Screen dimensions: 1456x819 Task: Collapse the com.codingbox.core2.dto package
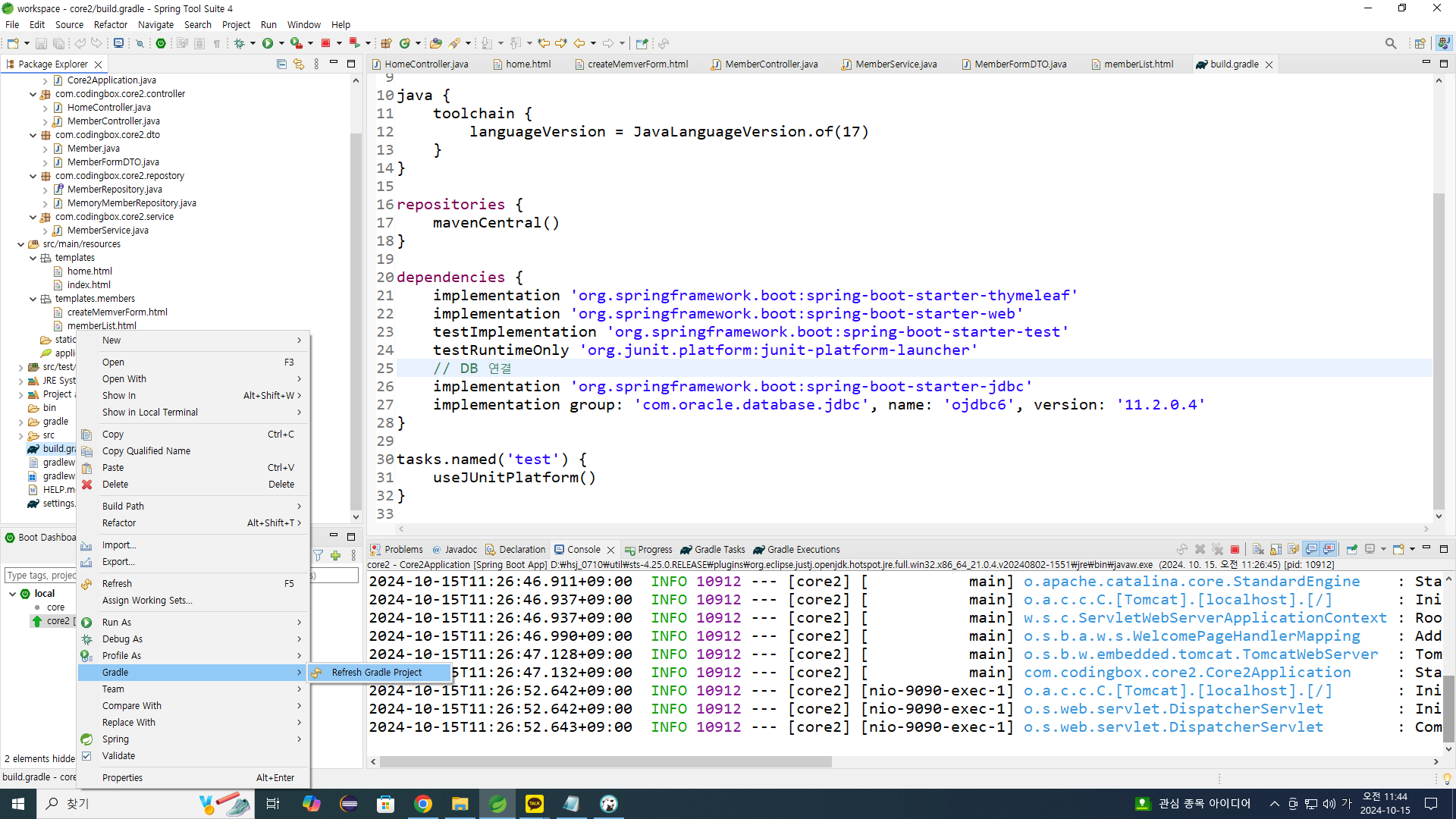click(x=33, y=135)
